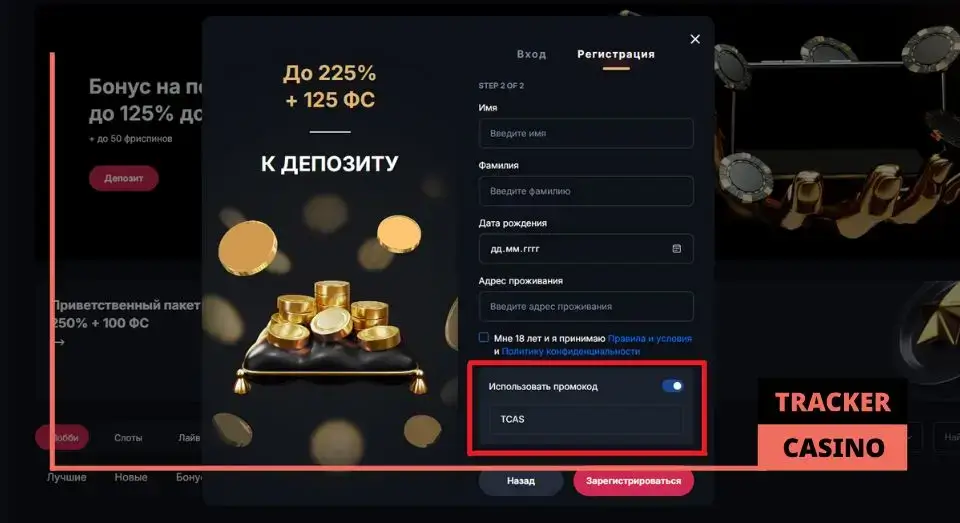Screen dimensions: 960x523
Task: Check the 18 years agreement checkbox
Action: [484, 337]
